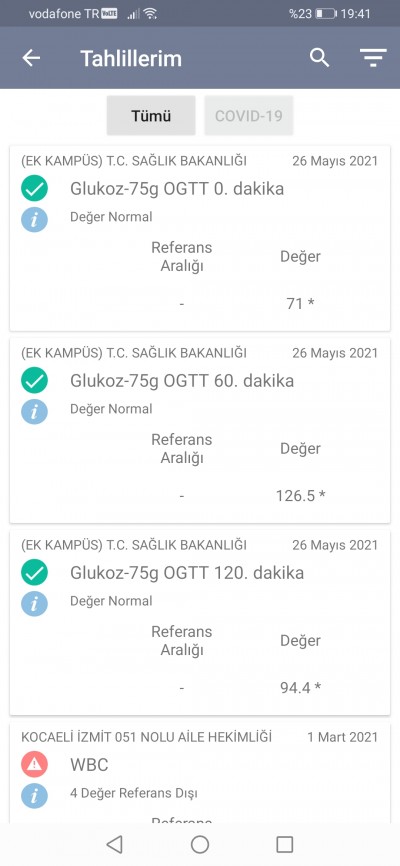Open the WBC test result

click(200, 773)
